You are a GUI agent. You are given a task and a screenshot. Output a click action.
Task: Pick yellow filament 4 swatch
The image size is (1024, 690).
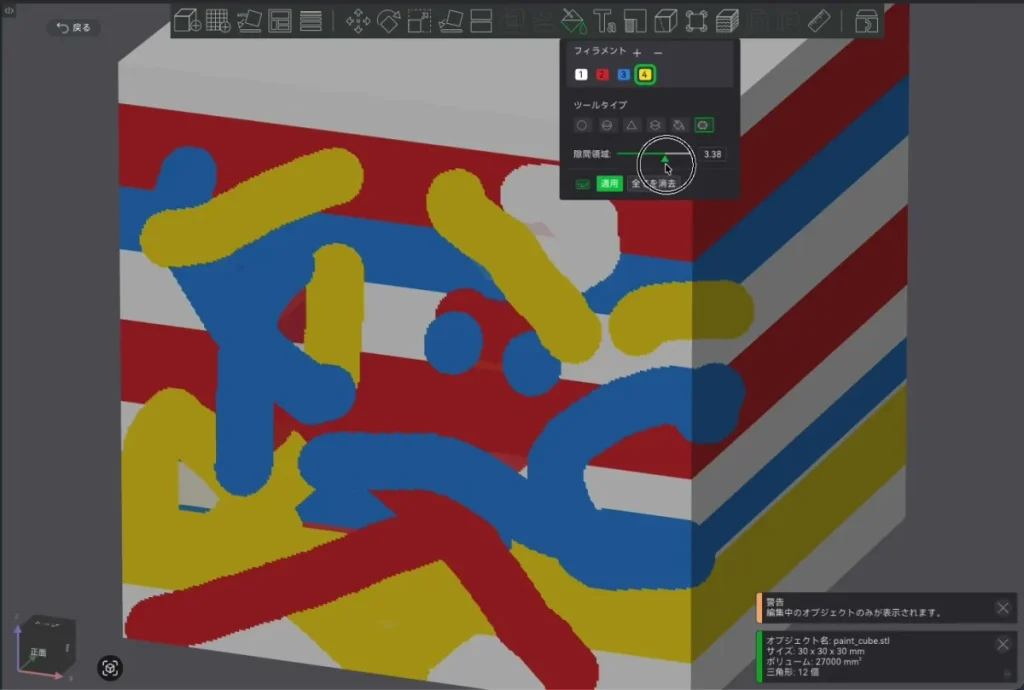click(645, 74)
